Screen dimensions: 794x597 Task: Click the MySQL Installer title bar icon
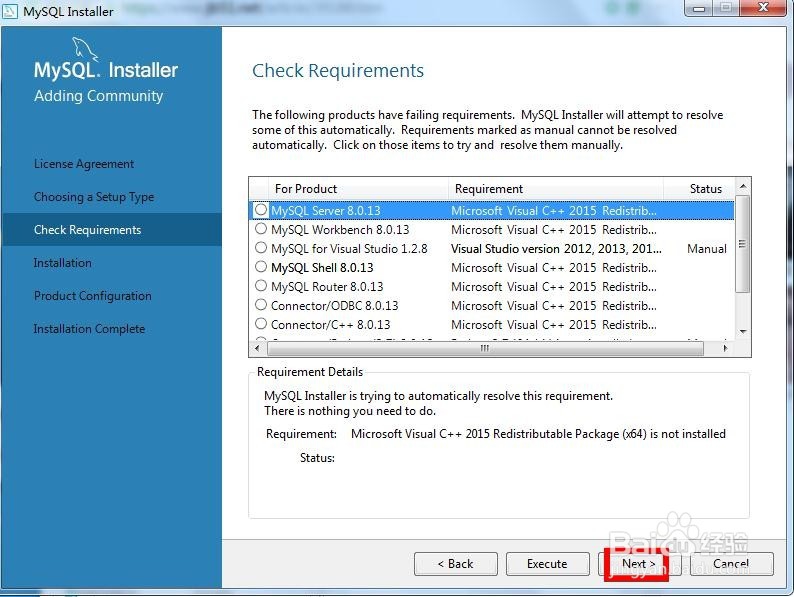pos(10,11)
